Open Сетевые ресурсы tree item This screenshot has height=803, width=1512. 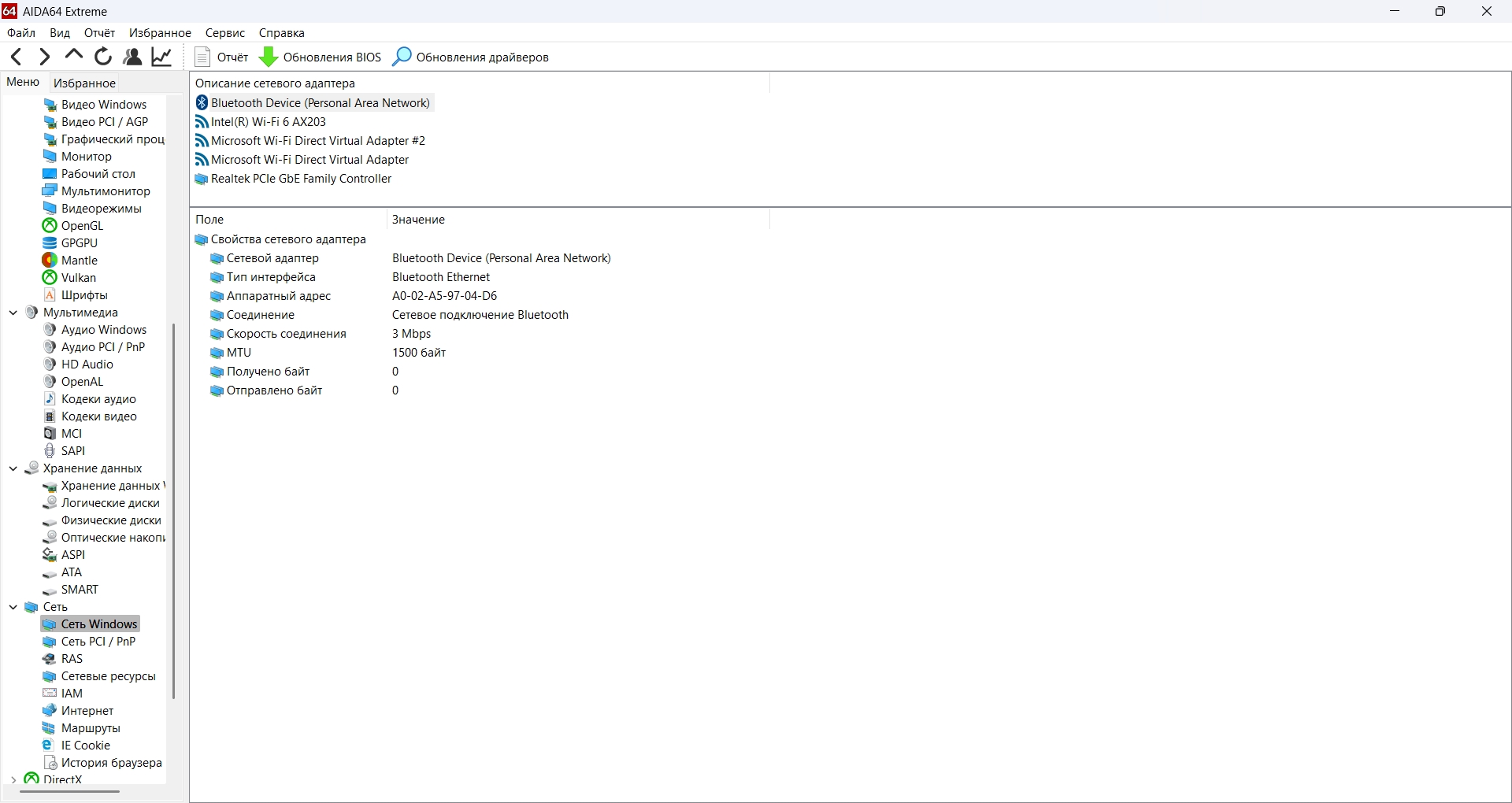pyautogui.click(x=100, y=676)
